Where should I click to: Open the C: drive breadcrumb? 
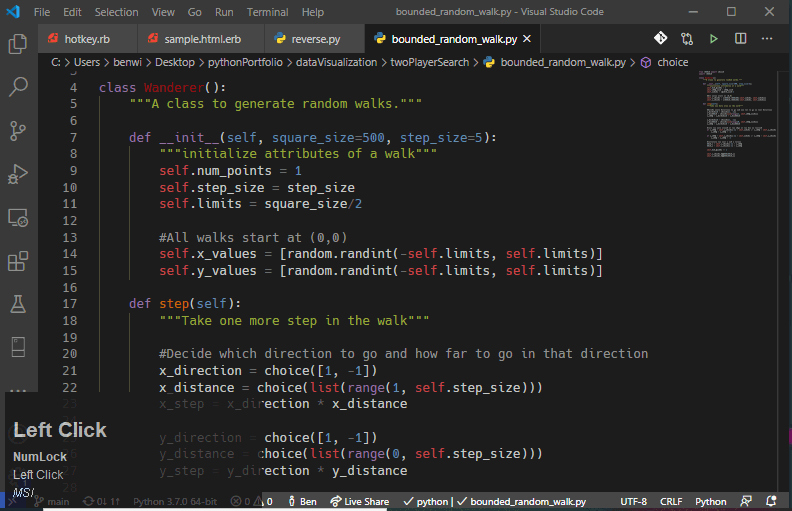(x=56, y=62)
